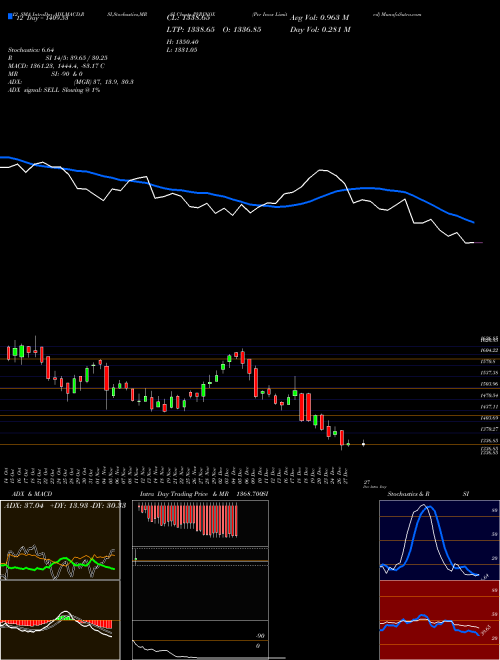Viewport: 500px width, 660px height.
Task: Click the "-90" label in MR panel
Action: pos(258,636)
